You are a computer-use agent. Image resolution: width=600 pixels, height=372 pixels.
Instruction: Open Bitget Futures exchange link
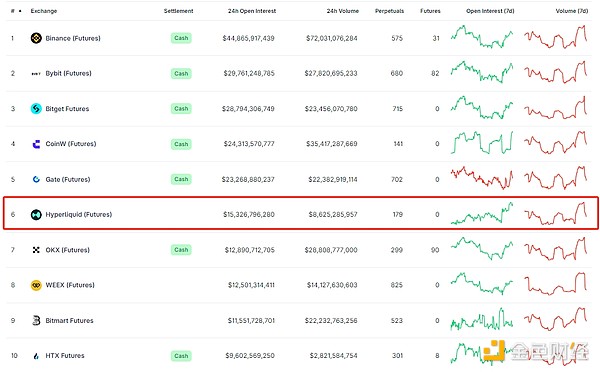pyautogui.click(x=67, y=109)
